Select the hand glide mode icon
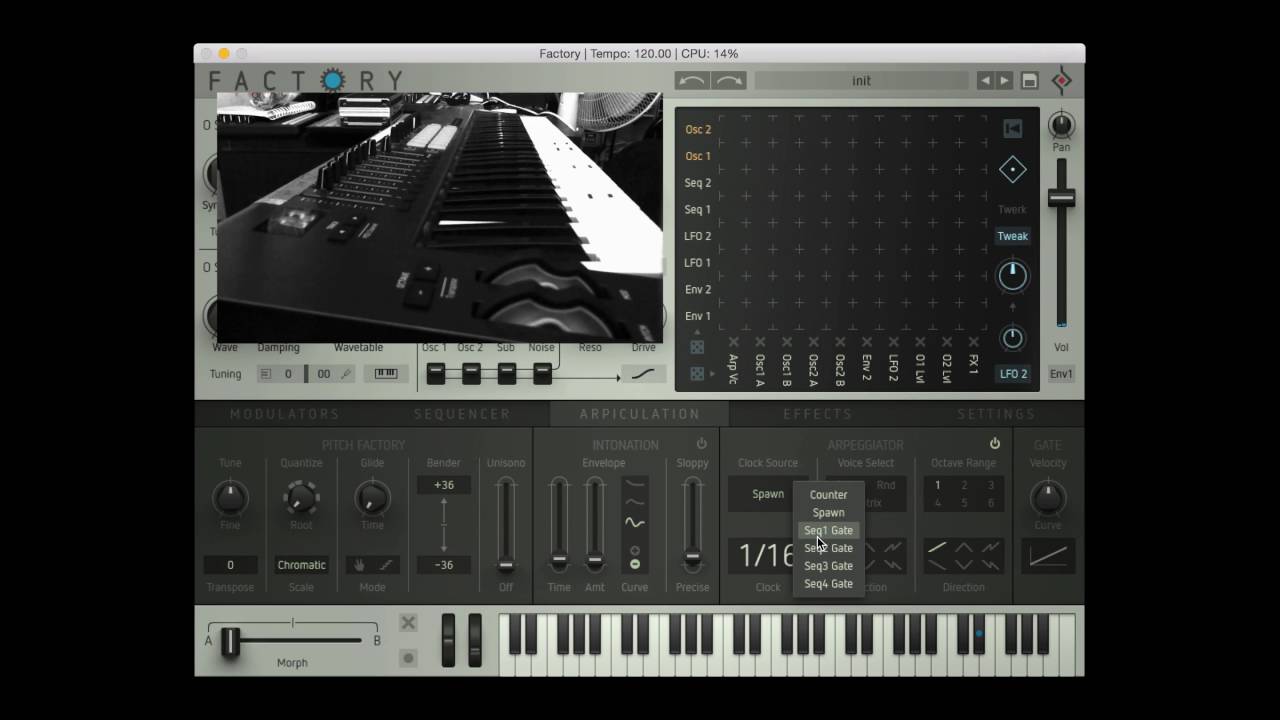The width and height of the screenshot is (1280, 720). [359, 565]
